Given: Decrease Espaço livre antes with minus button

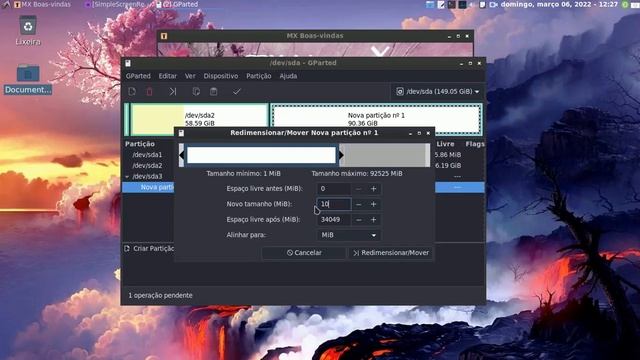Looking at the screenshot, I should [358, 189].
